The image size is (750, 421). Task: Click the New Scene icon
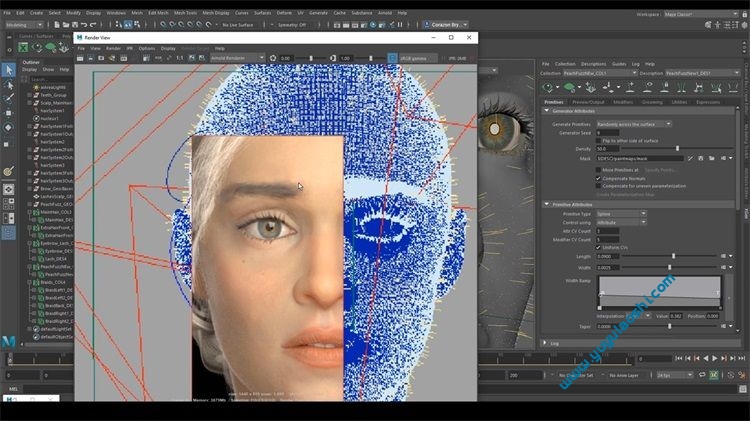(x=57, y=24)
